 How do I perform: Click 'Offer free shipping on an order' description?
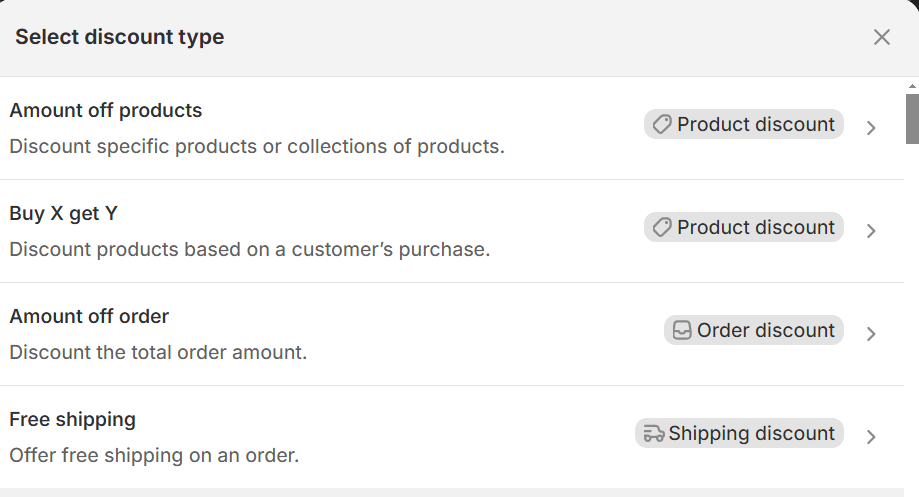(x=154, y=455)
